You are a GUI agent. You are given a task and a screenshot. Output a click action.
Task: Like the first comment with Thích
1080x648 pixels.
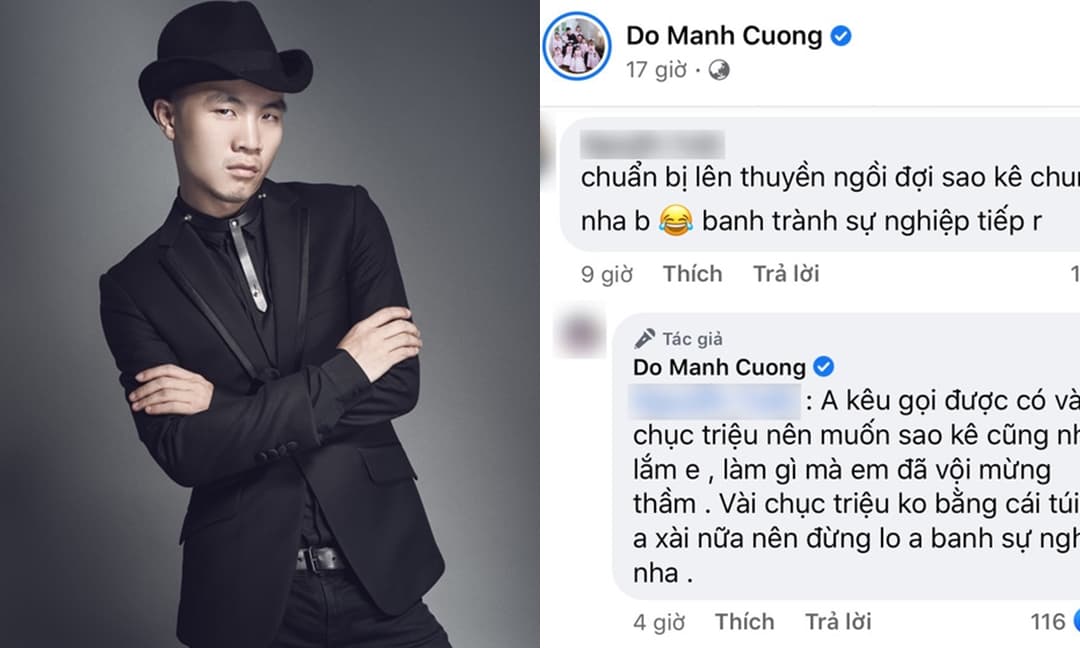point(692,274)
